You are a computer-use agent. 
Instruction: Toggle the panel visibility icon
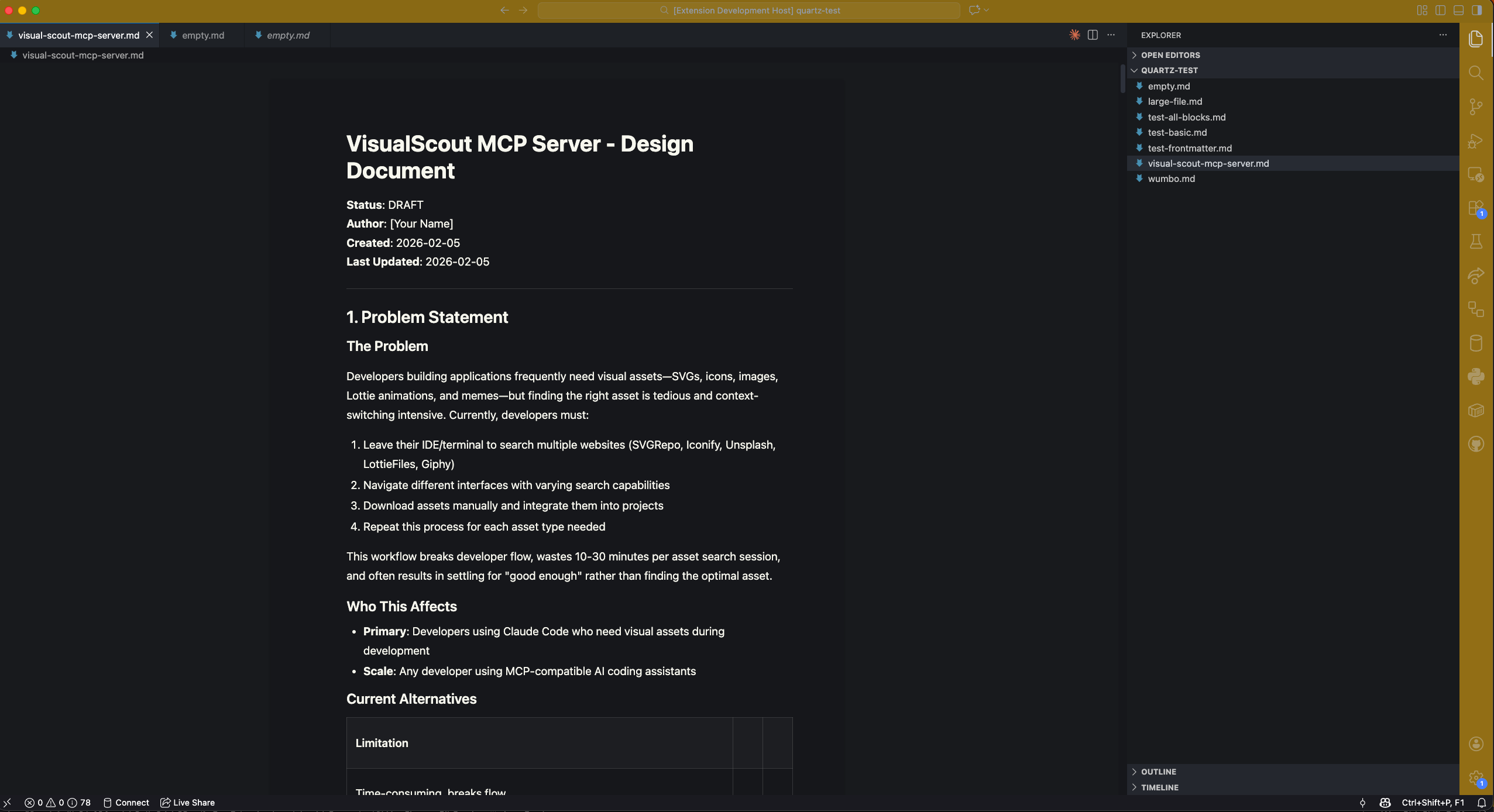point(1459,10)
